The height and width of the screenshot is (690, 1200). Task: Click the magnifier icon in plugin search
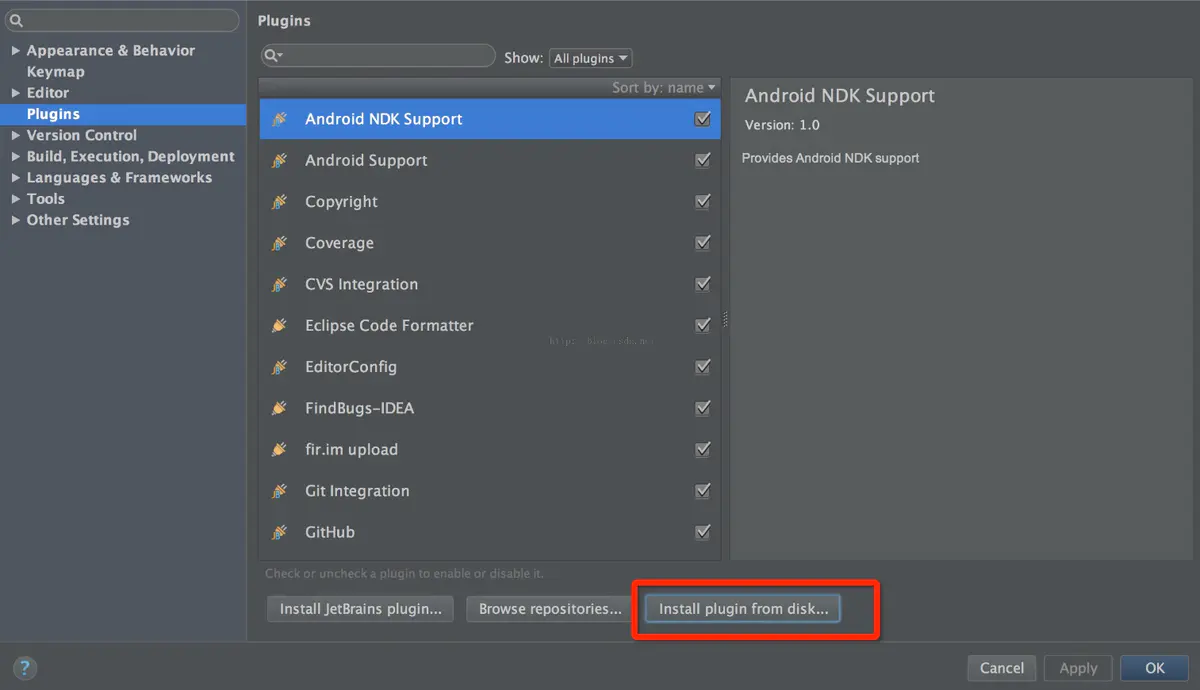273,55
